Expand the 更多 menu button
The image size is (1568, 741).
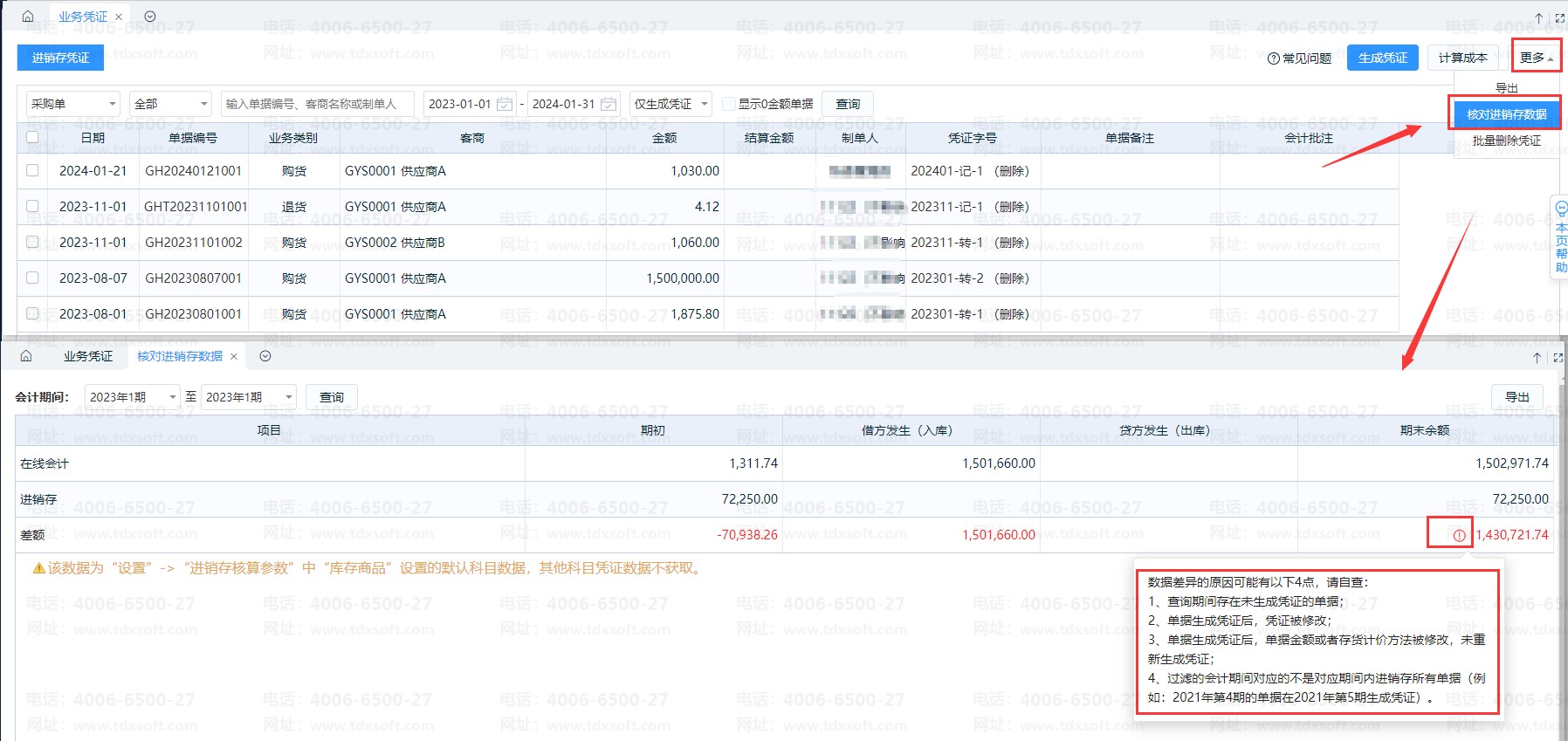click(x=1537, y=58)
